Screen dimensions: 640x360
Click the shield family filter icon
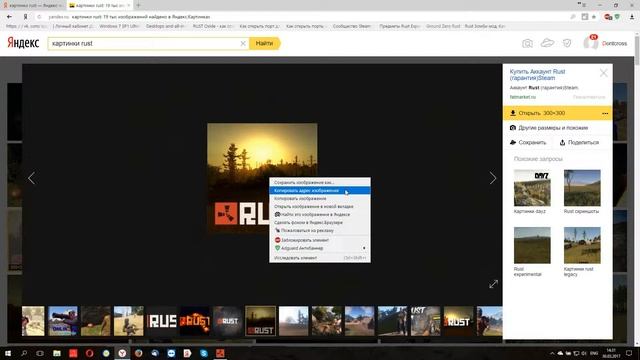click(567, 43)
